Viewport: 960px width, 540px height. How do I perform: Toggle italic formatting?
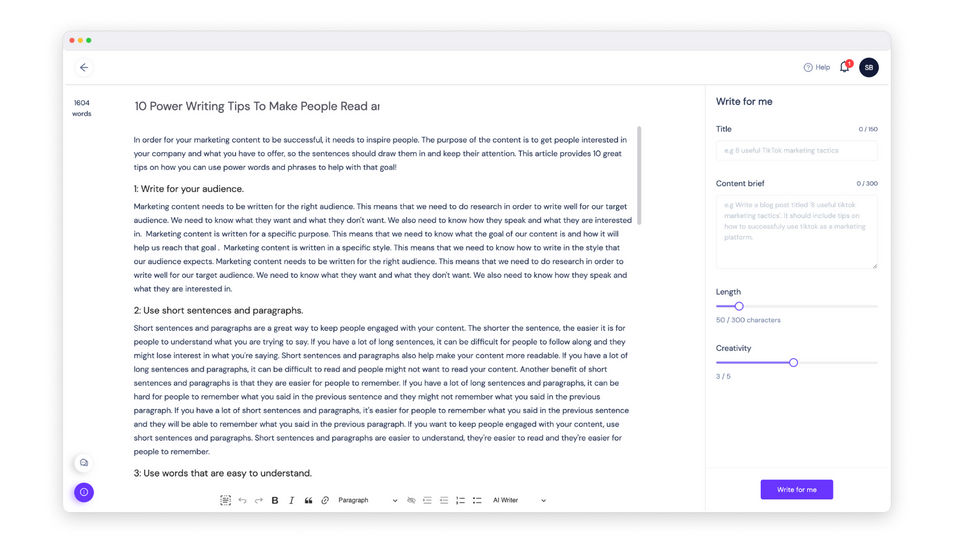click(291, 500)
